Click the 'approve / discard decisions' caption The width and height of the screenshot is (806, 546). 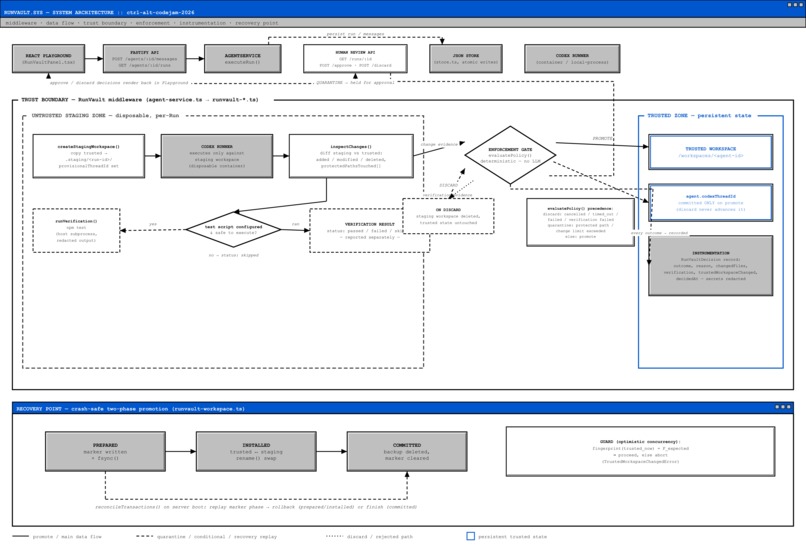click(x=119, y=82)
